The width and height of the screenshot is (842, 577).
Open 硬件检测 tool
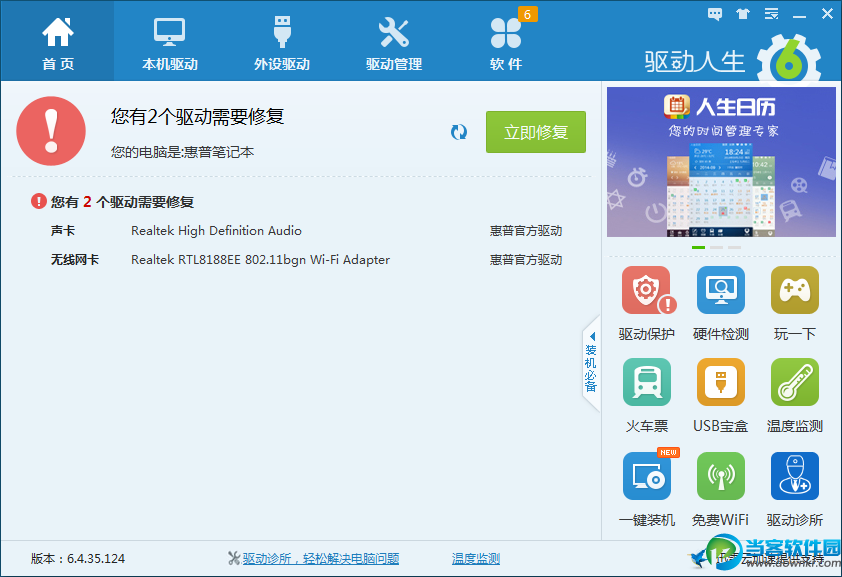coord(721,304)
